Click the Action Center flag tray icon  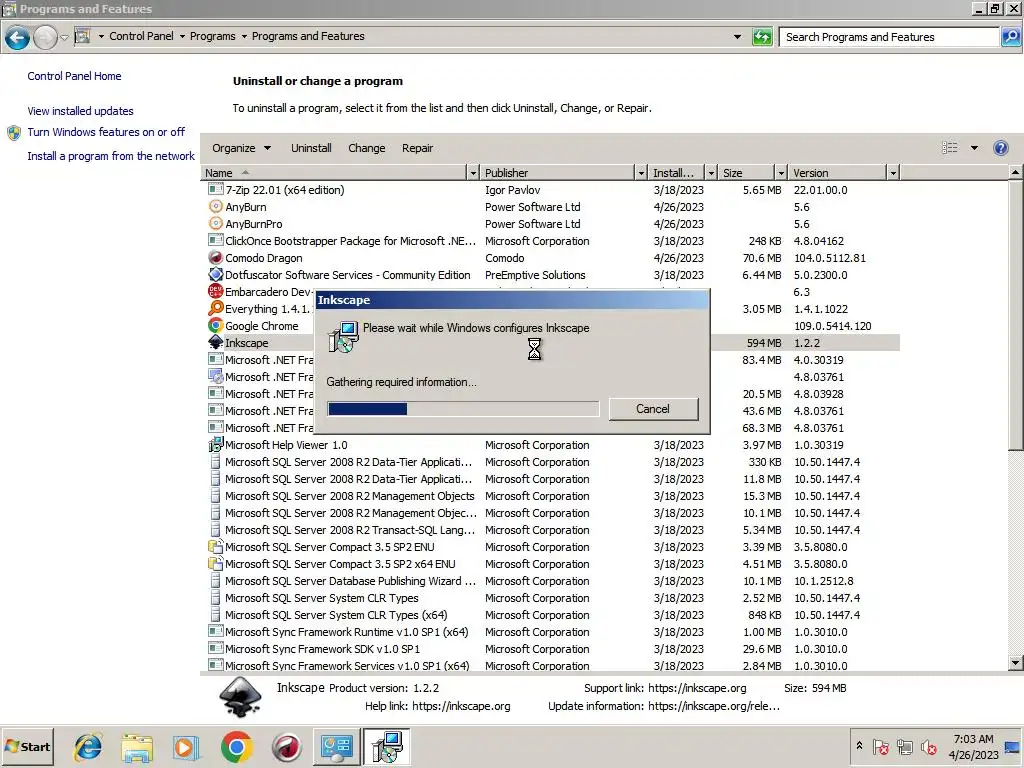tap(880, 746)
